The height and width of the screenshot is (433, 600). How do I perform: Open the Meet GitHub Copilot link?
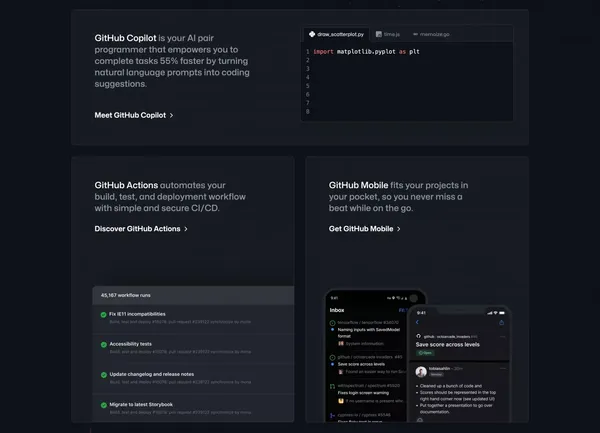coord(134,115)
